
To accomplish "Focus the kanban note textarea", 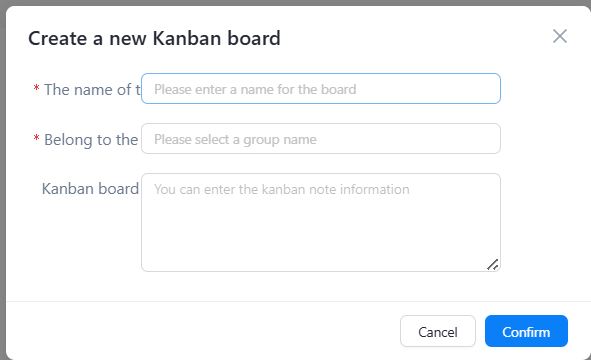I will point(321,222).
